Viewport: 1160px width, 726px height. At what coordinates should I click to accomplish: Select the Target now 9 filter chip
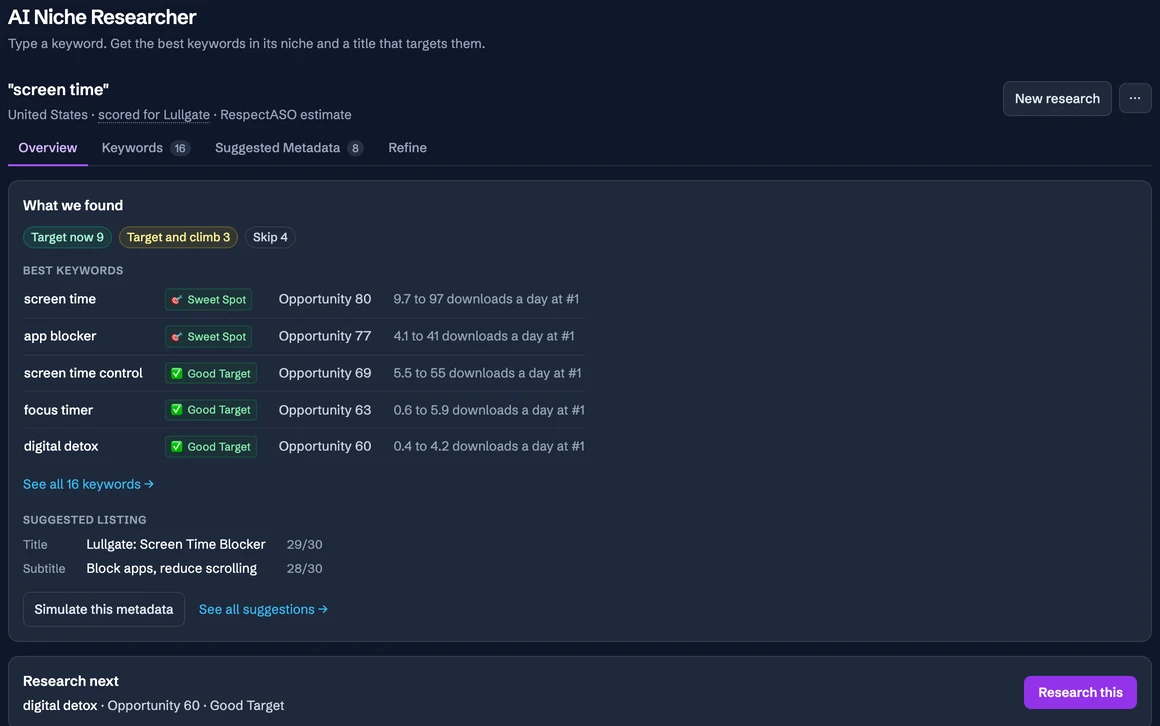[x=67, y=238]
